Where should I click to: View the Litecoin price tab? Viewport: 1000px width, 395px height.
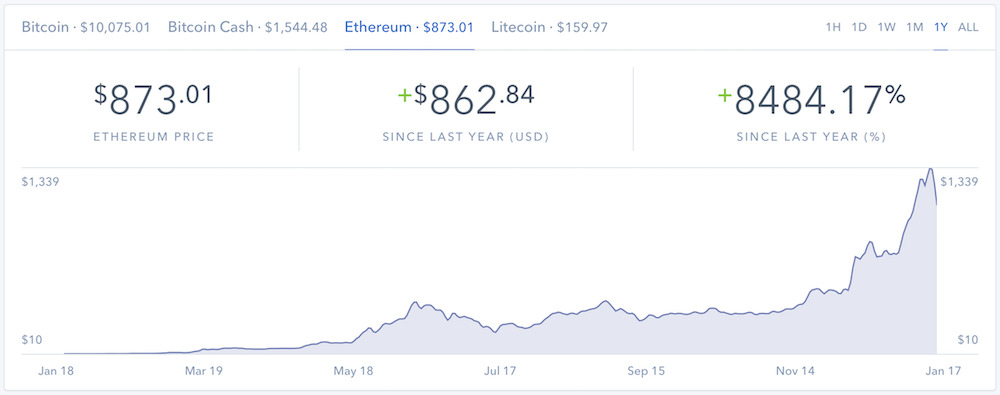click(549, 27)
